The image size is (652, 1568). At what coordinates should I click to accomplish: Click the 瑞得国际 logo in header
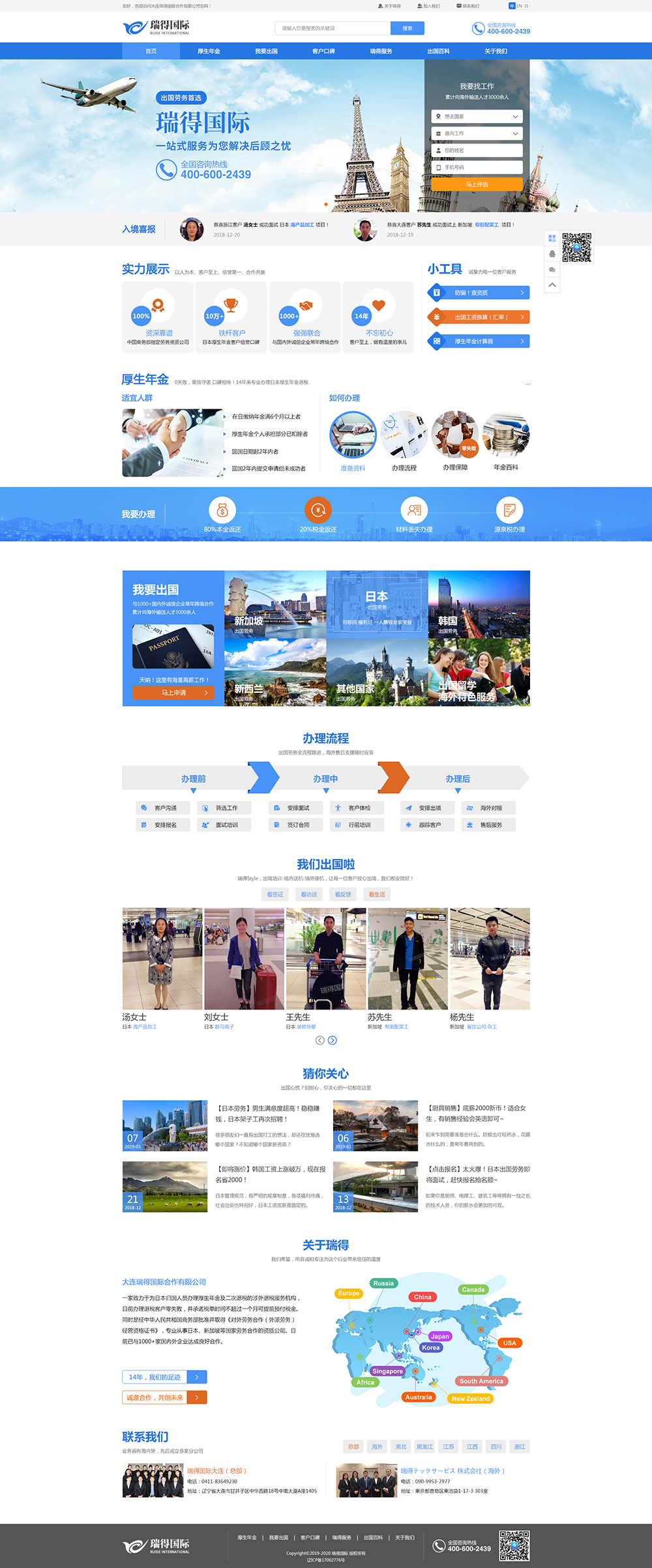(x=156, y=28)
